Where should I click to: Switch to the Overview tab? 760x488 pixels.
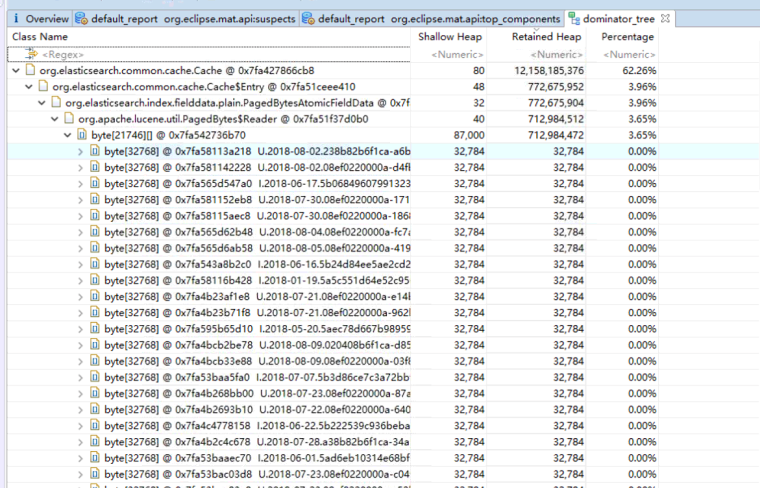pyautogui.click(x=41, y=19)
